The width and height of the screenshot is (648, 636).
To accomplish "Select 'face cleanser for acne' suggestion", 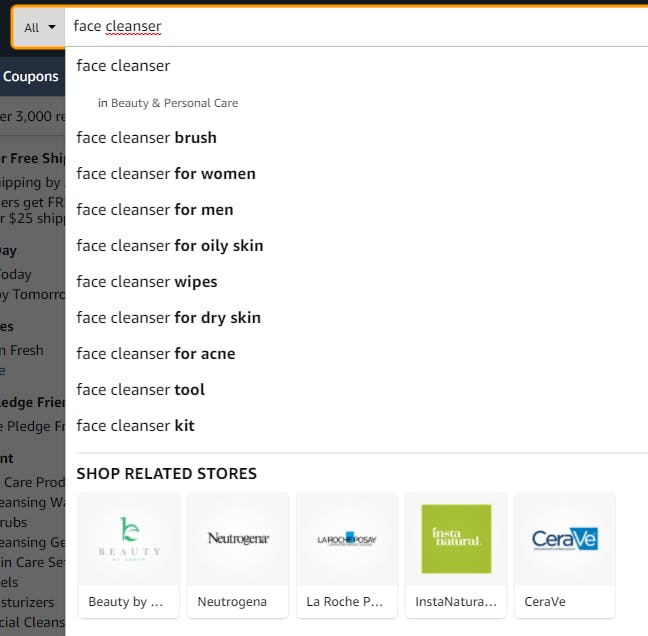I will [x=156, y=354].
